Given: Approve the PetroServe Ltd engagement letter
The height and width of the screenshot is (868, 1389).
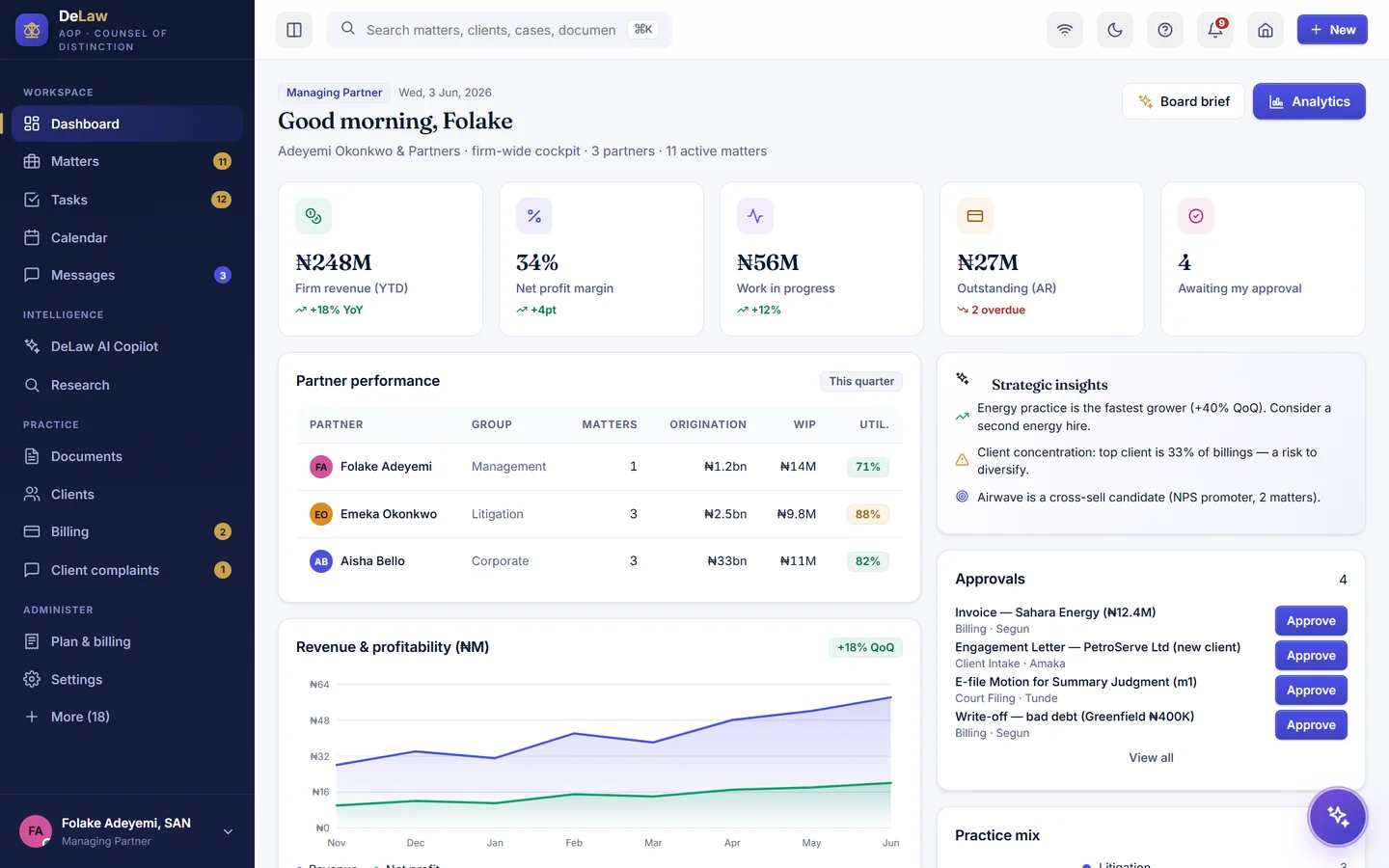Looking at the screenshot, I should pyautogui.click(x=1311, y=656).
